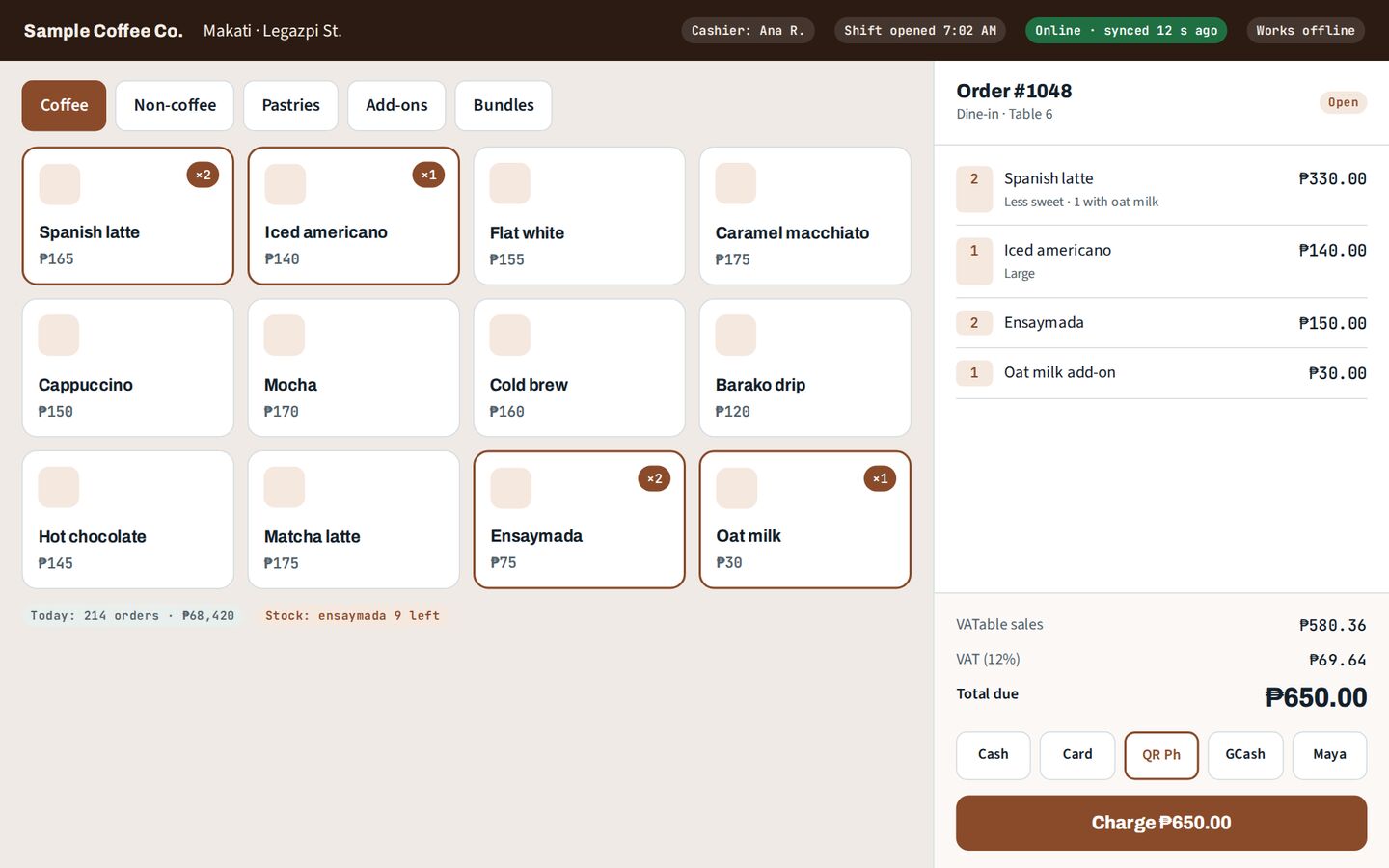Switch to the Coffee category tab

click(x=64, y=105)
